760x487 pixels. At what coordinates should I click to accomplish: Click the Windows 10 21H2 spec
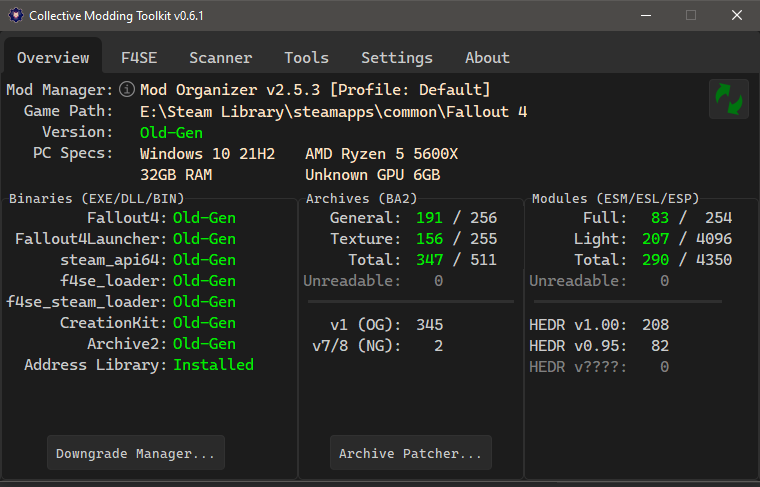(x=207, y=154)
